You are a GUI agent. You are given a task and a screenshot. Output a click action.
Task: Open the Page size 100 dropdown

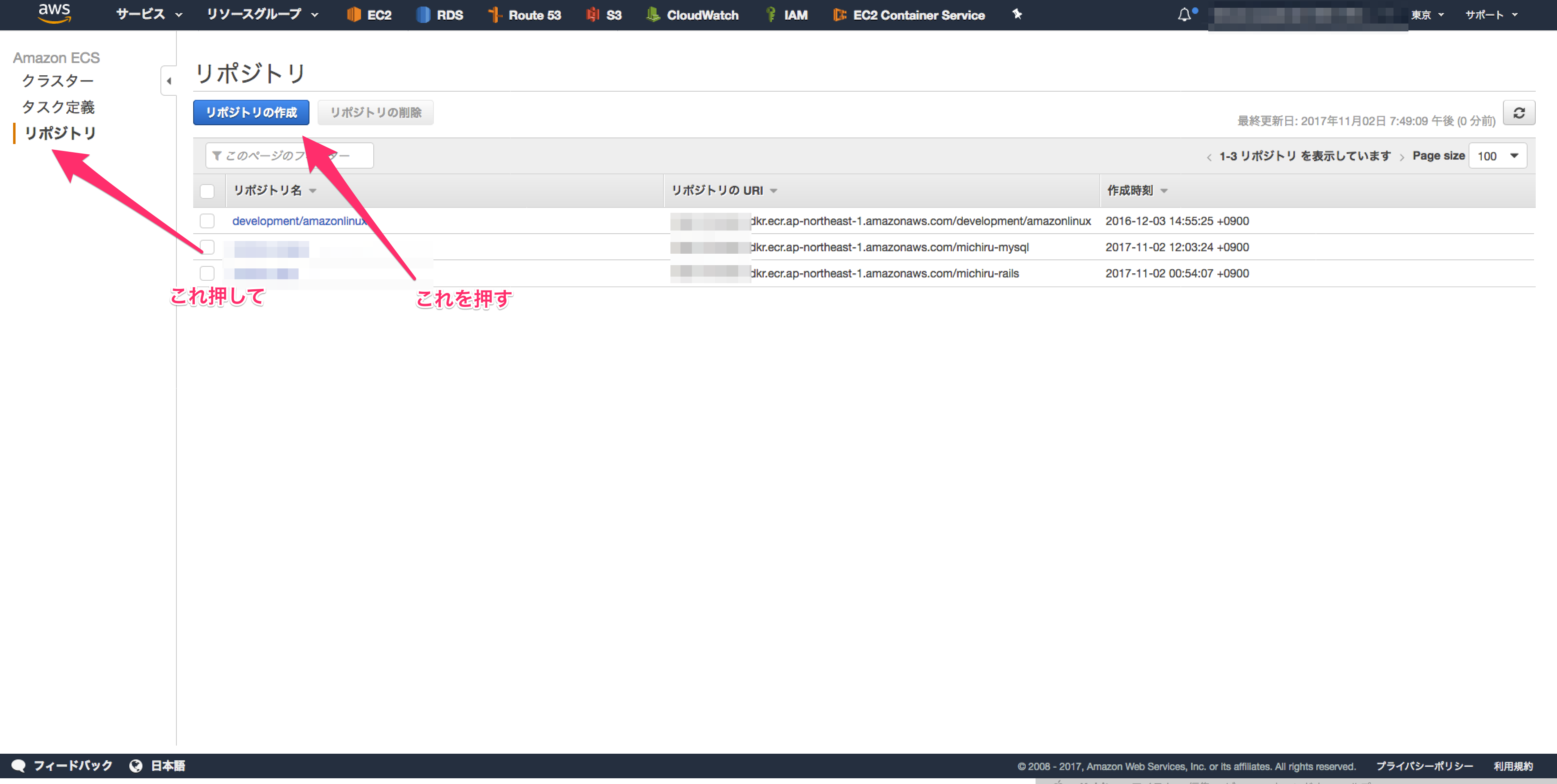1497,156
